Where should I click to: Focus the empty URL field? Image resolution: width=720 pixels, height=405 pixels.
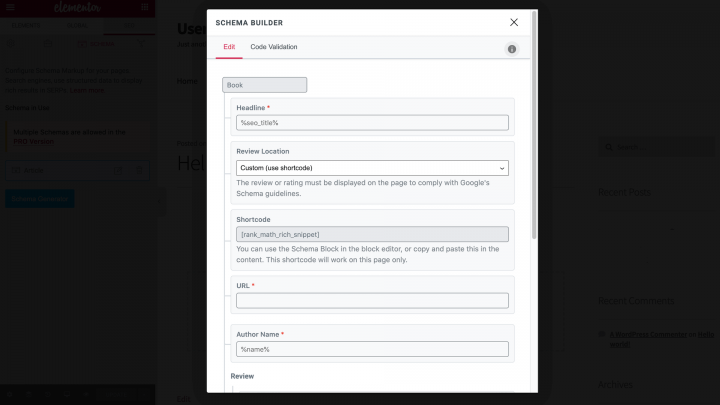[x=372, y=301]
